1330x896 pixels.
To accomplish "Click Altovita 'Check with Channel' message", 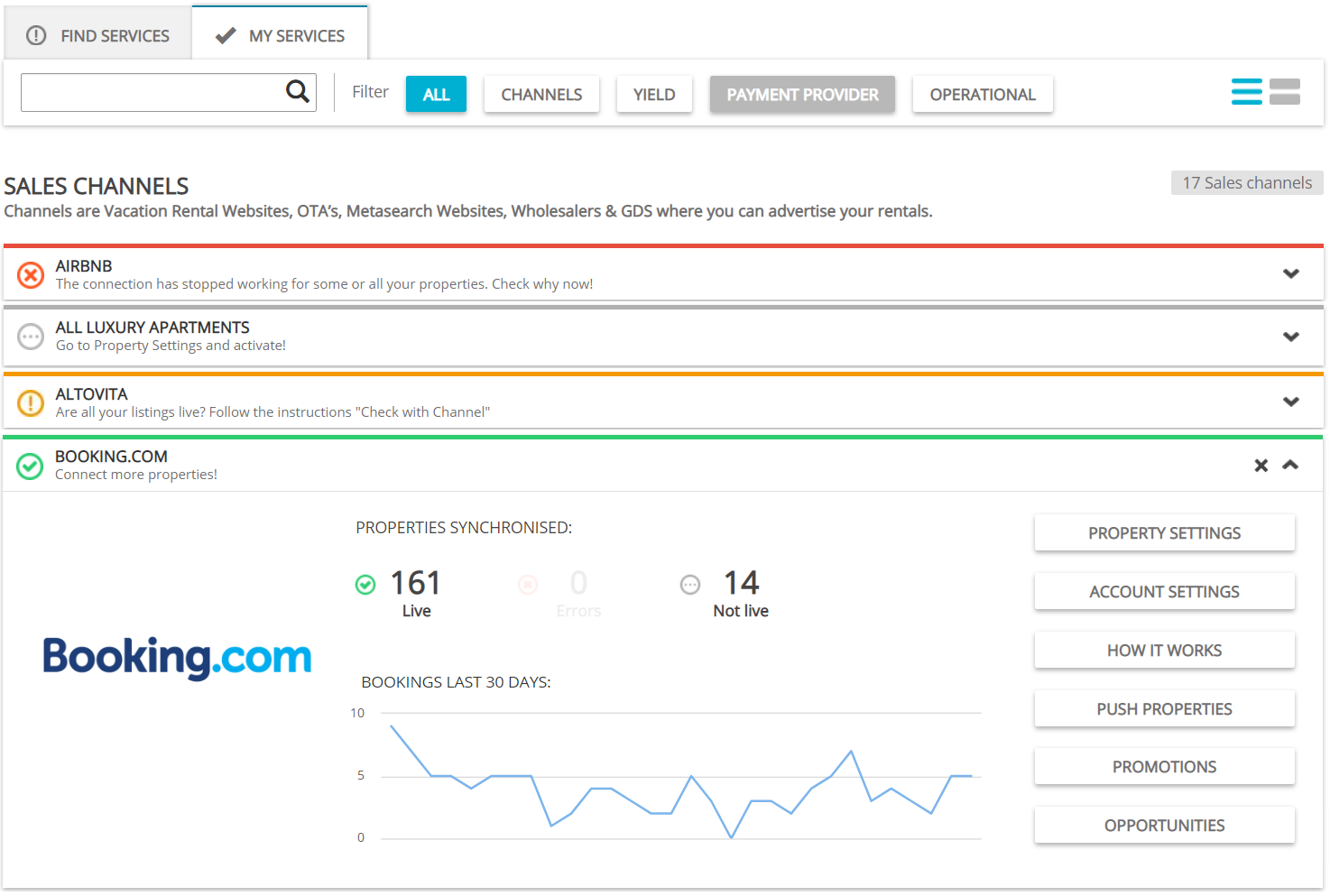I will click(272, 412).
